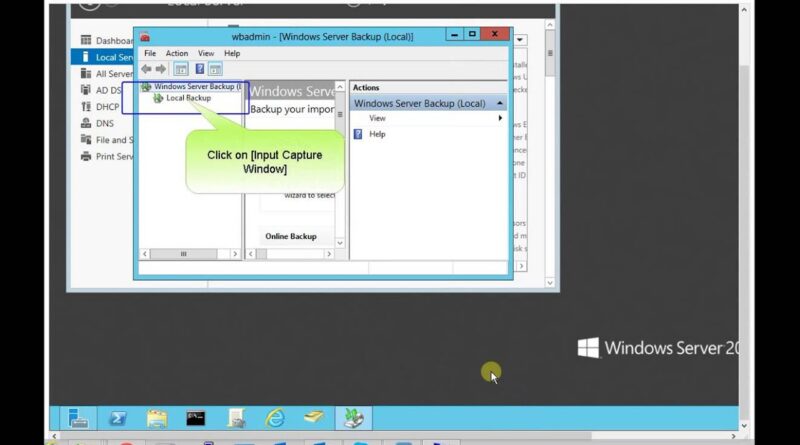
Task: Open the yellow folder taskbar icon
Action: (x=314, y=417)
